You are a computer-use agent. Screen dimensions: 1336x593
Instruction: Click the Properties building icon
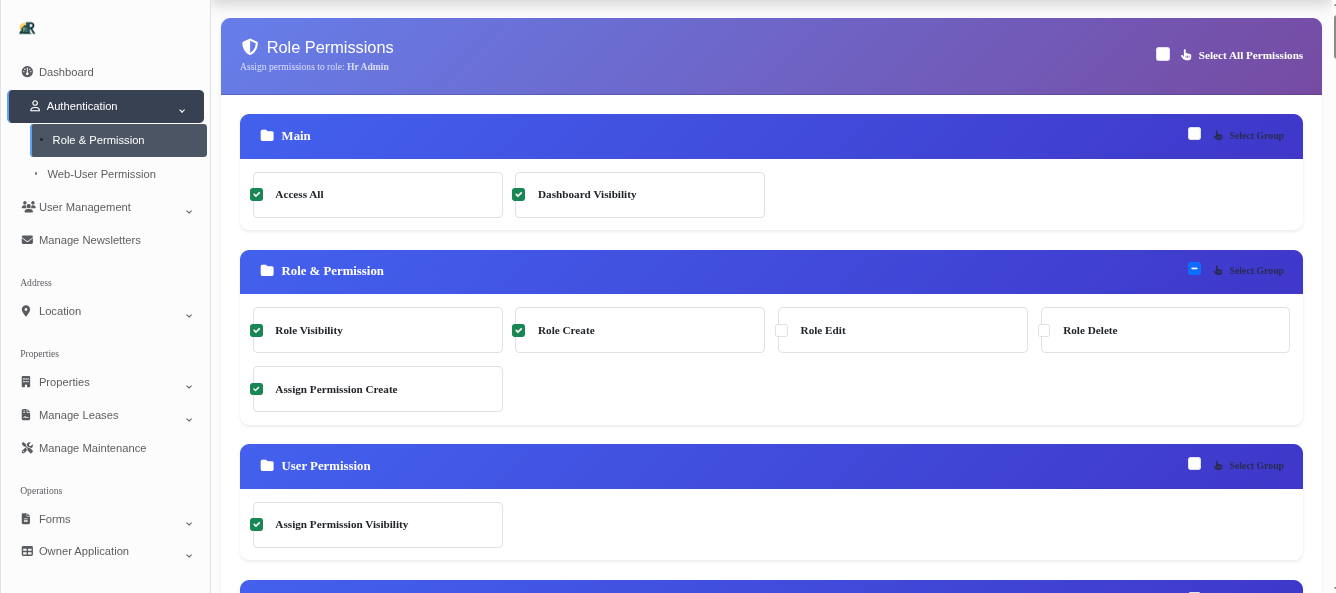(27, 382)
